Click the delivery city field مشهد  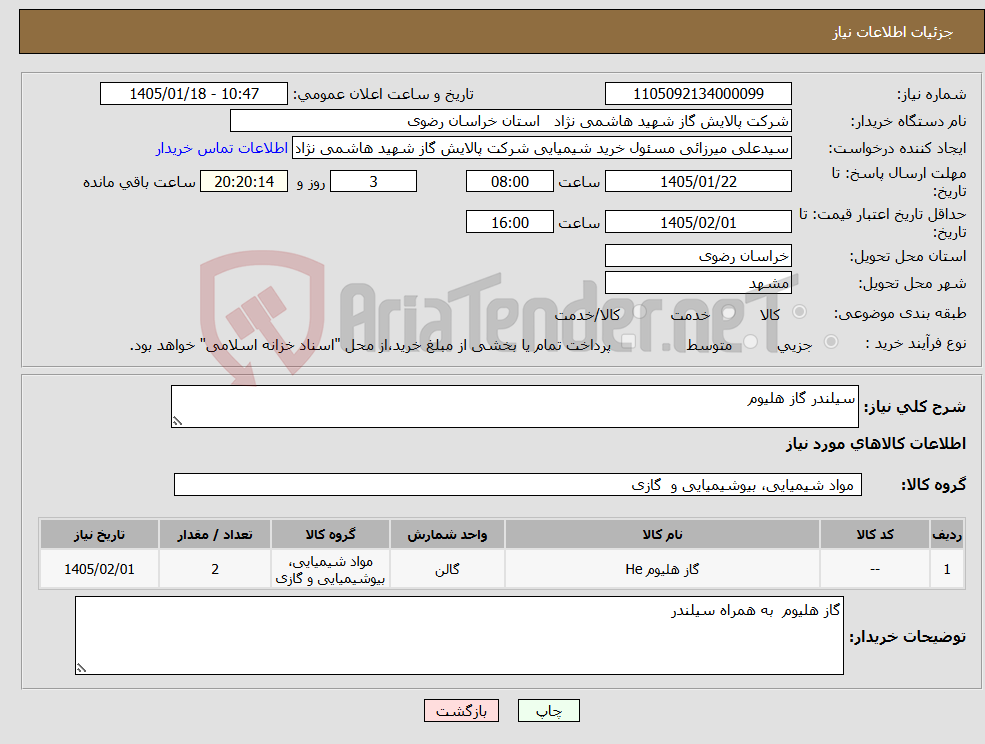coord(698,283)
